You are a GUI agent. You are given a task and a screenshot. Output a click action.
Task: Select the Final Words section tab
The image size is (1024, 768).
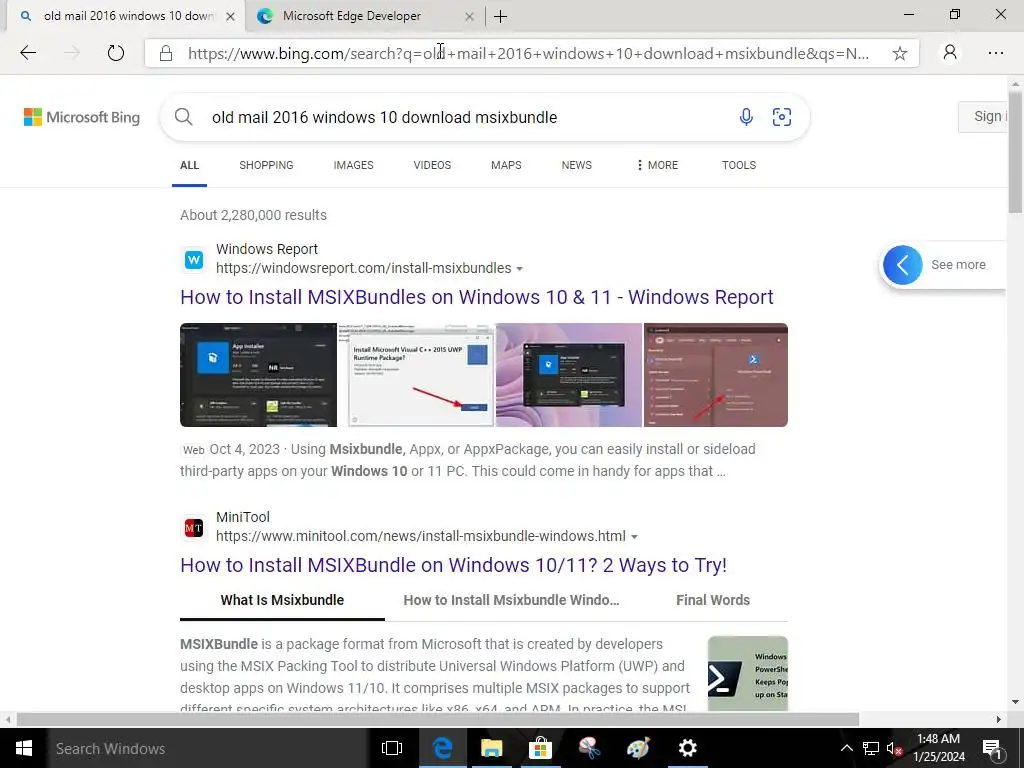click(x=713, y=600)
